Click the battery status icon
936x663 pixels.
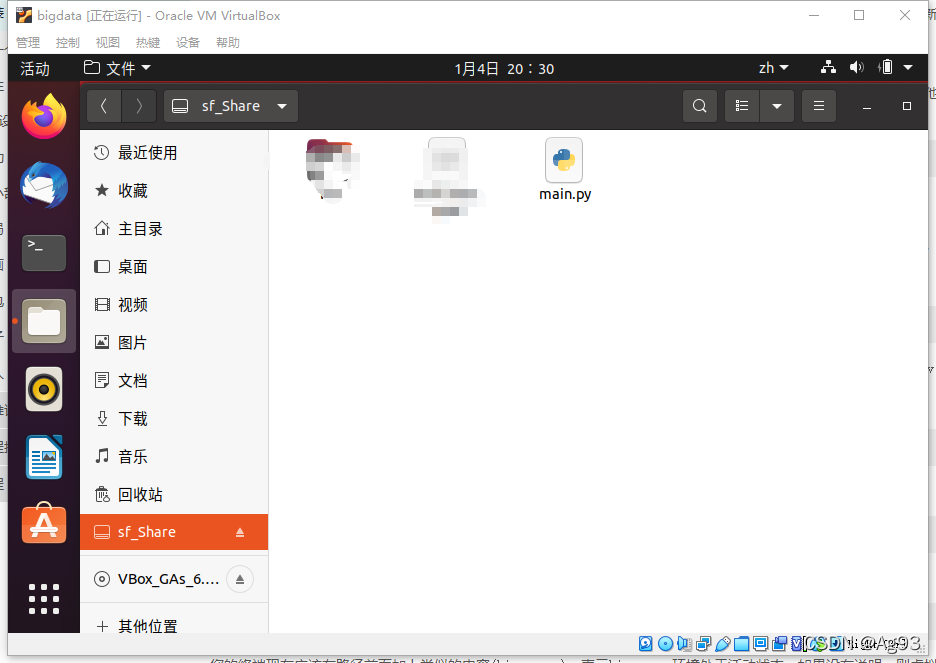886,67
